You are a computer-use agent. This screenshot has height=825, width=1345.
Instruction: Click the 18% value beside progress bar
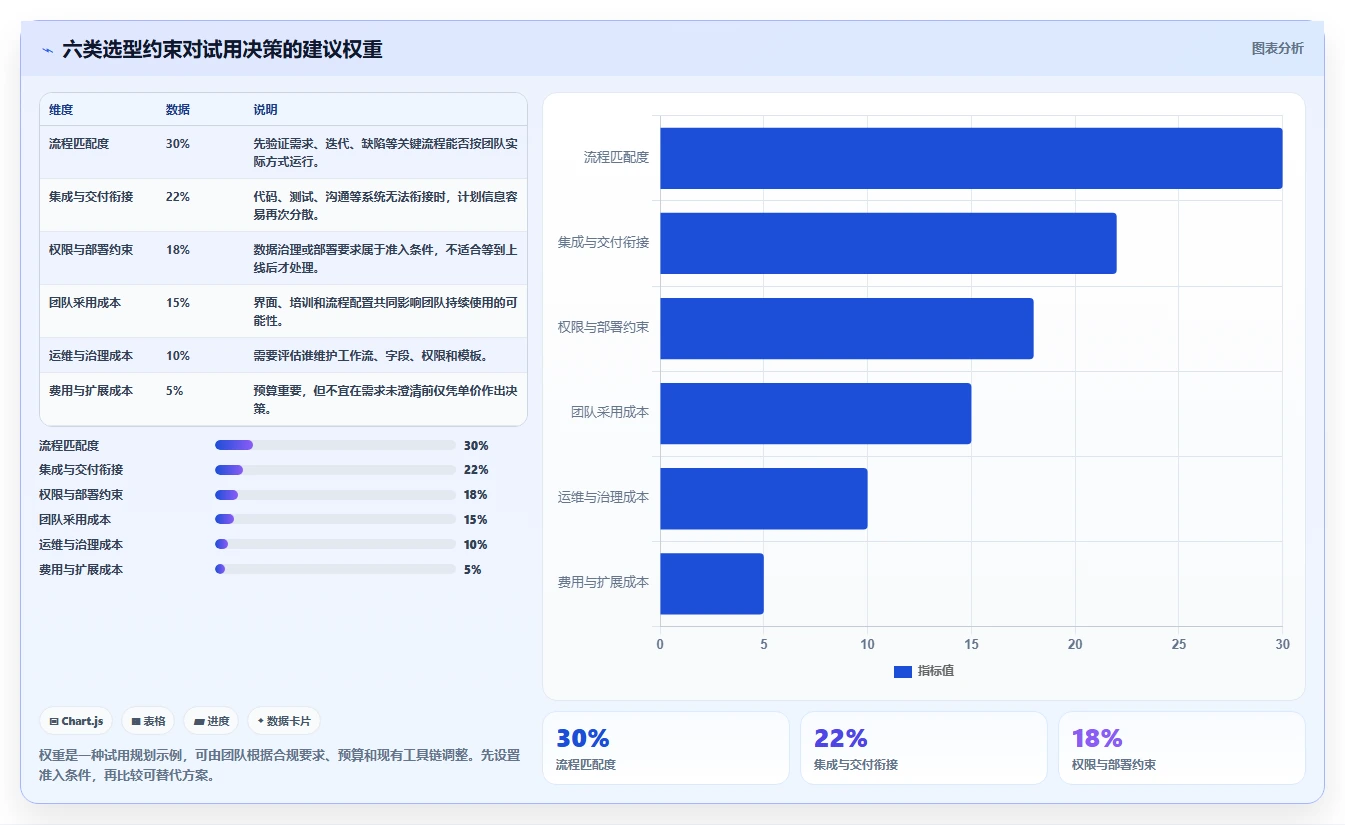pos(476,495)
